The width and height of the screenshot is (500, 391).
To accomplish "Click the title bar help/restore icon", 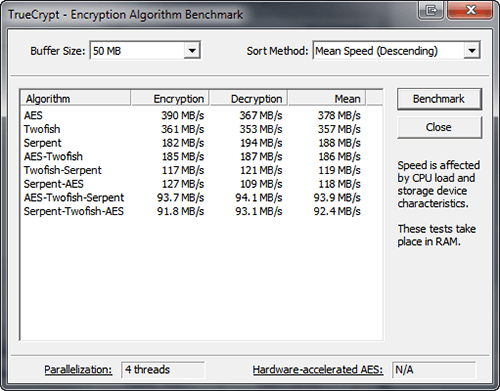I will click(x=431, y=10).
